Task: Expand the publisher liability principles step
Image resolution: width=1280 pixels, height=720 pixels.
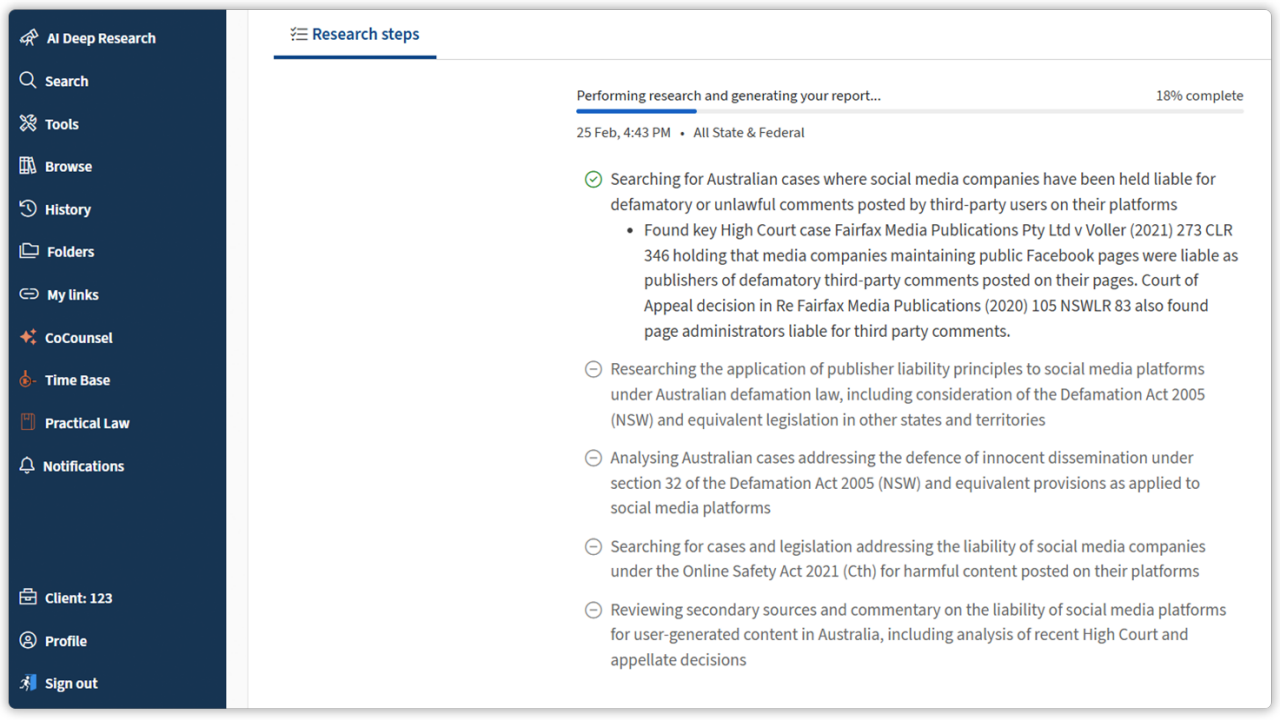Action: [x=593, y=369]
